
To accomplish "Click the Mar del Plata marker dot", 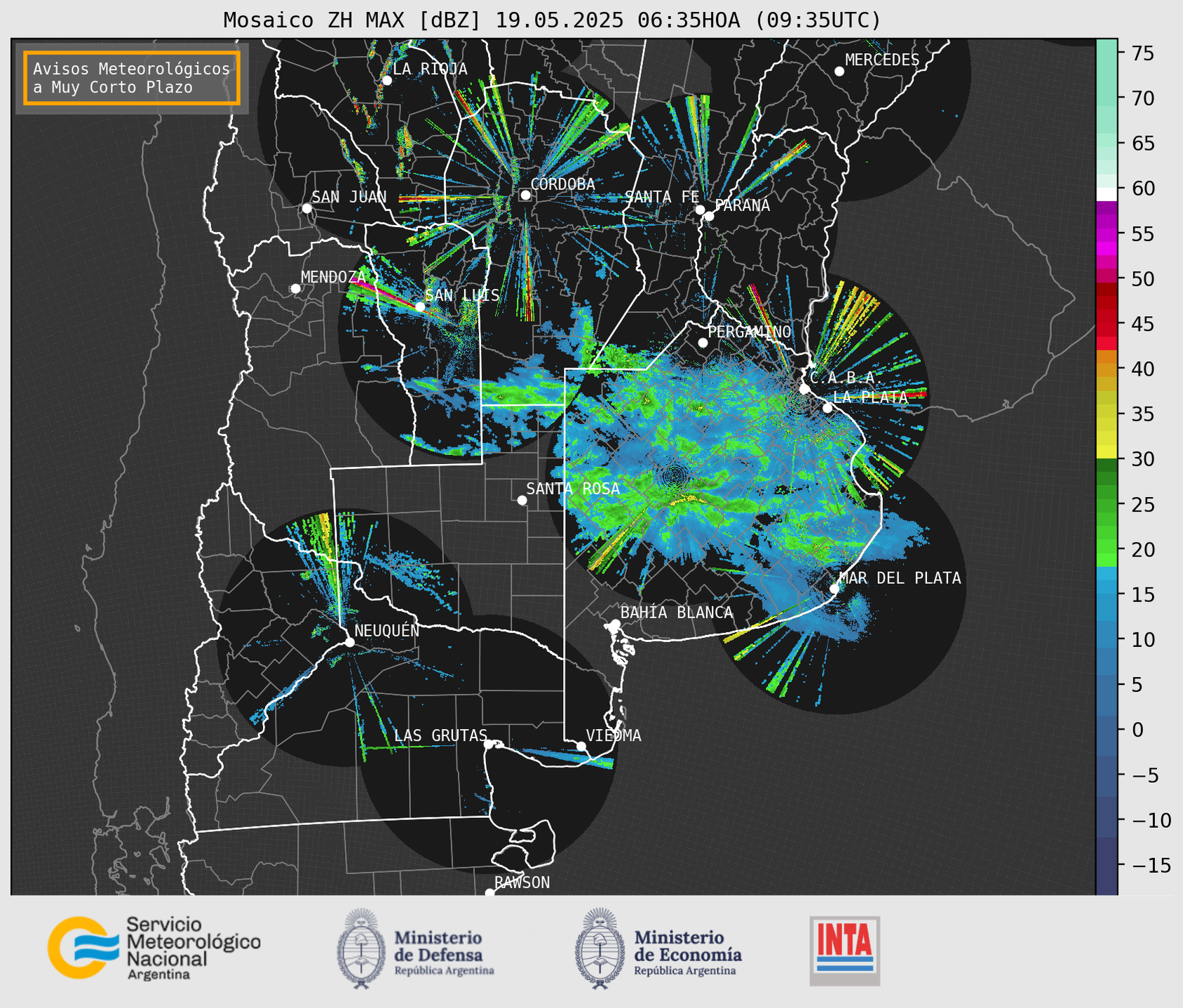I will (834, 588).
